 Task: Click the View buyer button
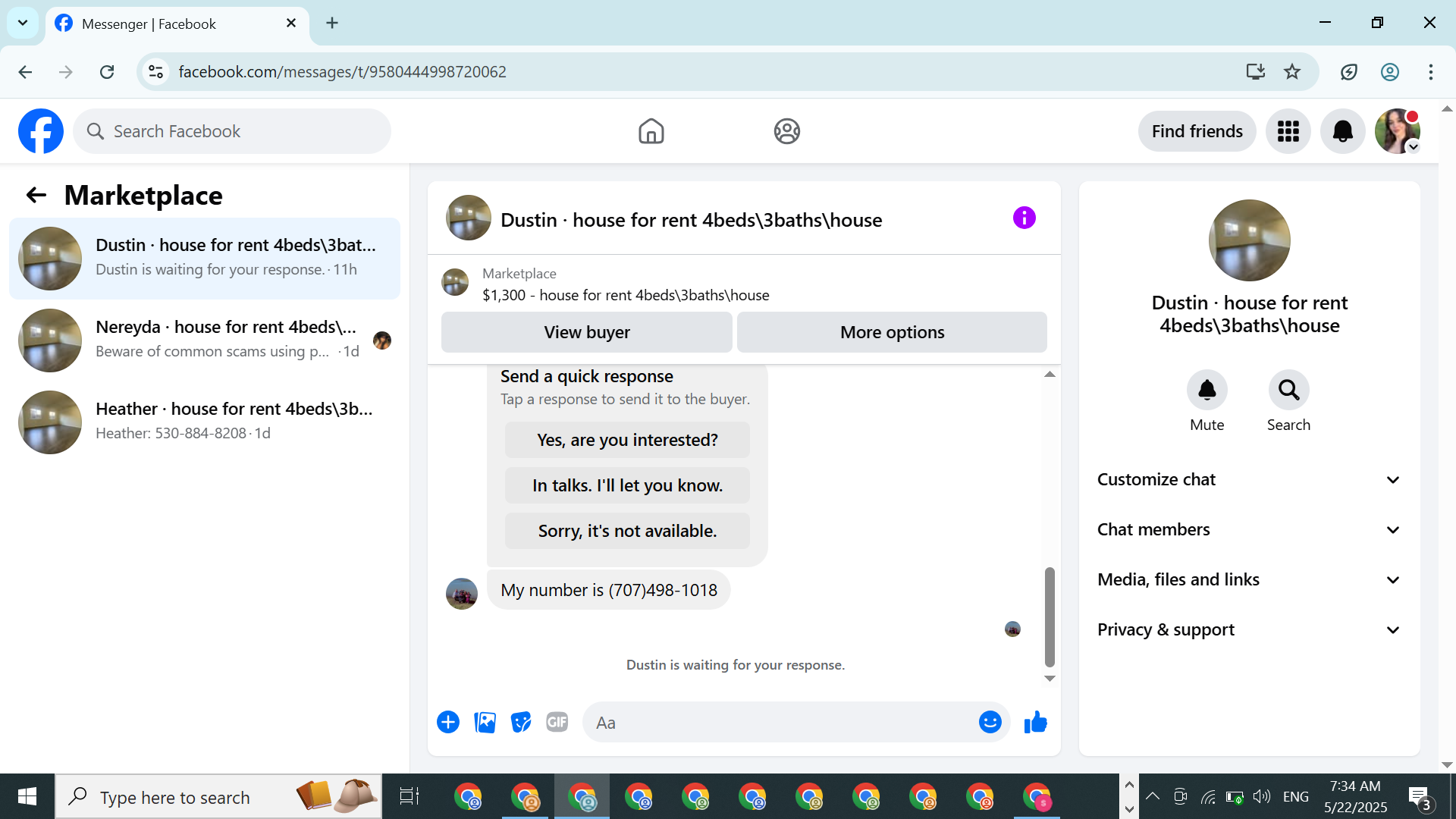pos(587,332)
